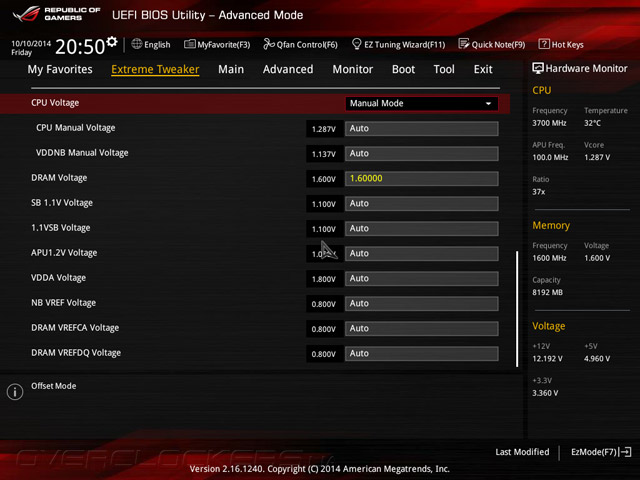Image resolution: width=640 pixels, height=480 pixels.
Task: Click the APU1.2V Voltage Auto field
Action: pos(422,253)
